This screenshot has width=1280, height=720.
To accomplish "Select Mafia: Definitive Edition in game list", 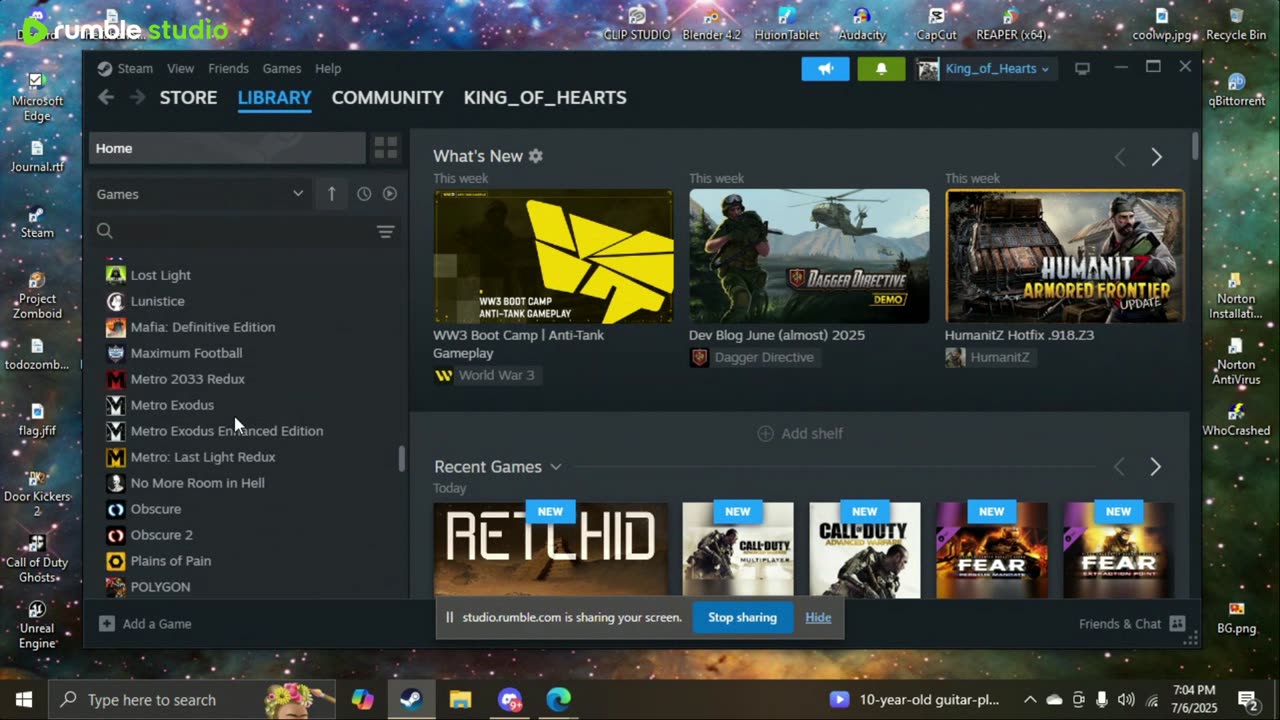I will (x=203, y=327).
